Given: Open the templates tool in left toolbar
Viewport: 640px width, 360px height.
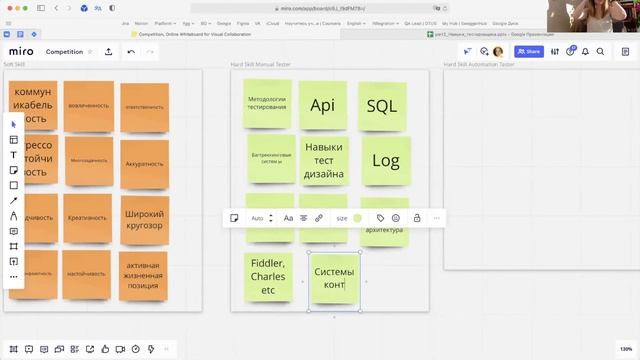Looking at the screenshot, I should click(x=13, y=140).
